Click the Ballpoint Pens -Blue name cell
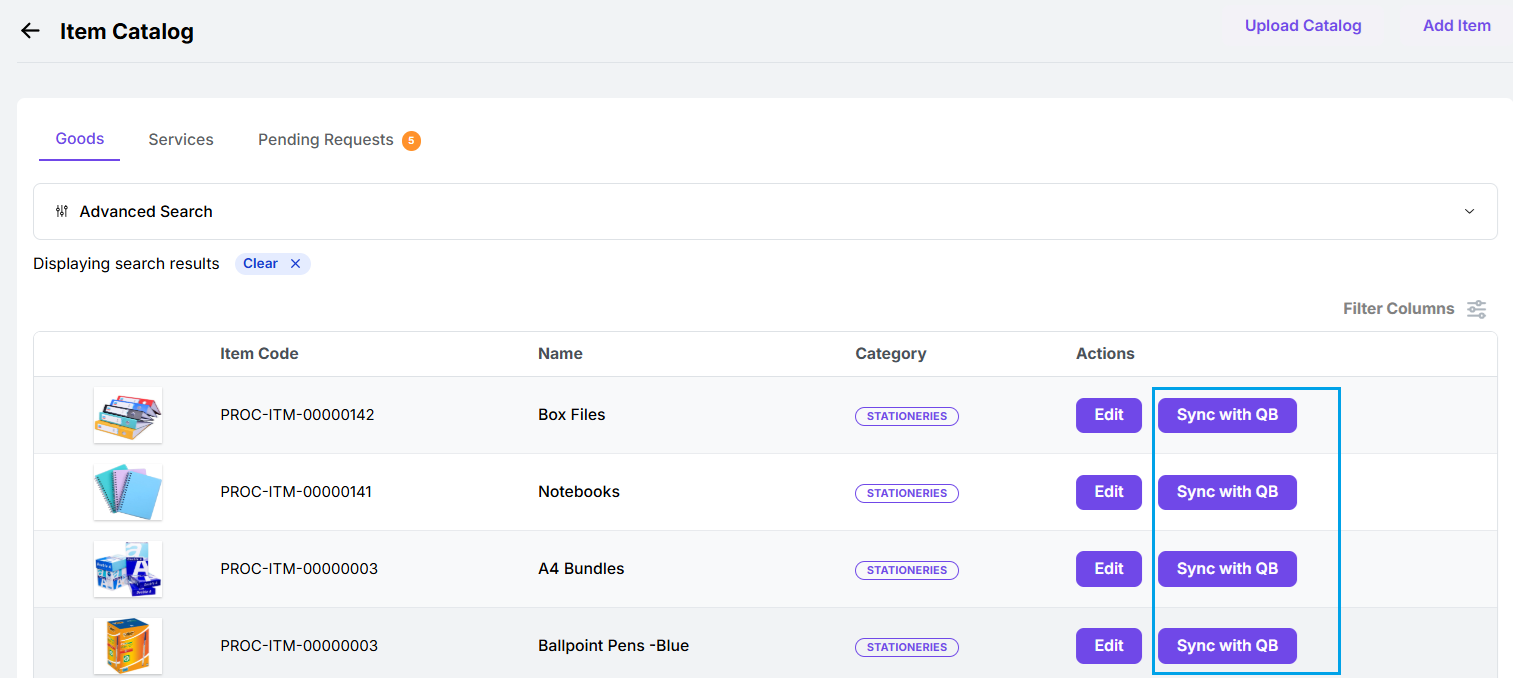Image resolution: width=1513 pixels, height=678 pixels. pyautogui.click(x=613, y=646)
